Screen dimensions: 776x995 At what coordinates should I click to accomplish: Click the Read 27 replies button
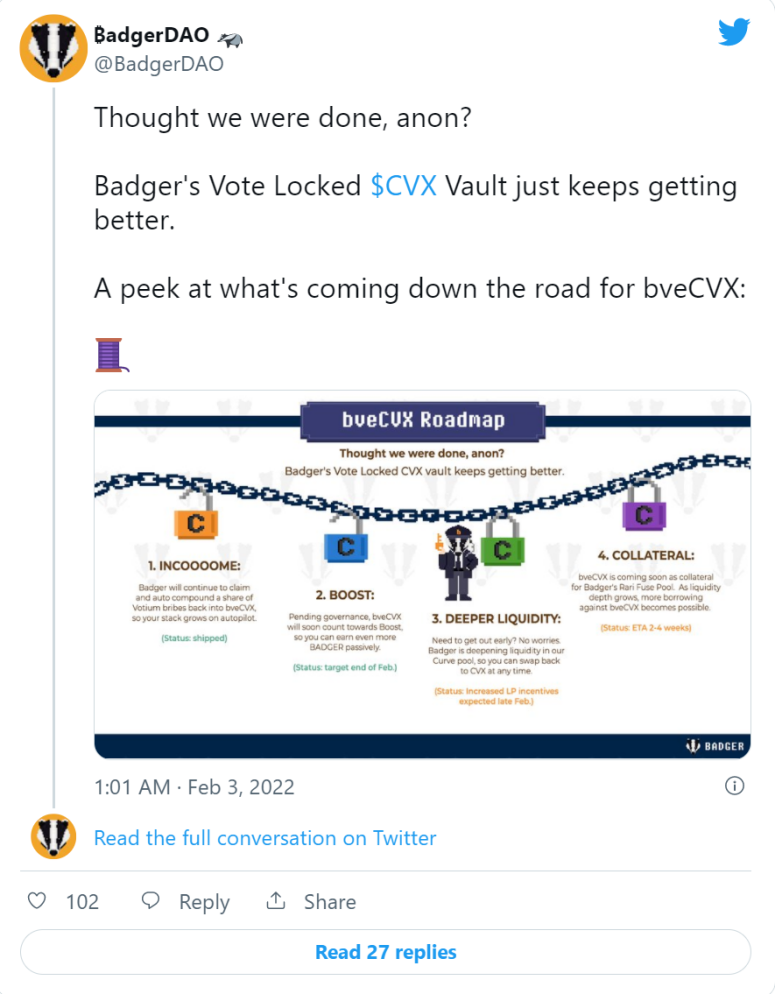pos(386,952)
